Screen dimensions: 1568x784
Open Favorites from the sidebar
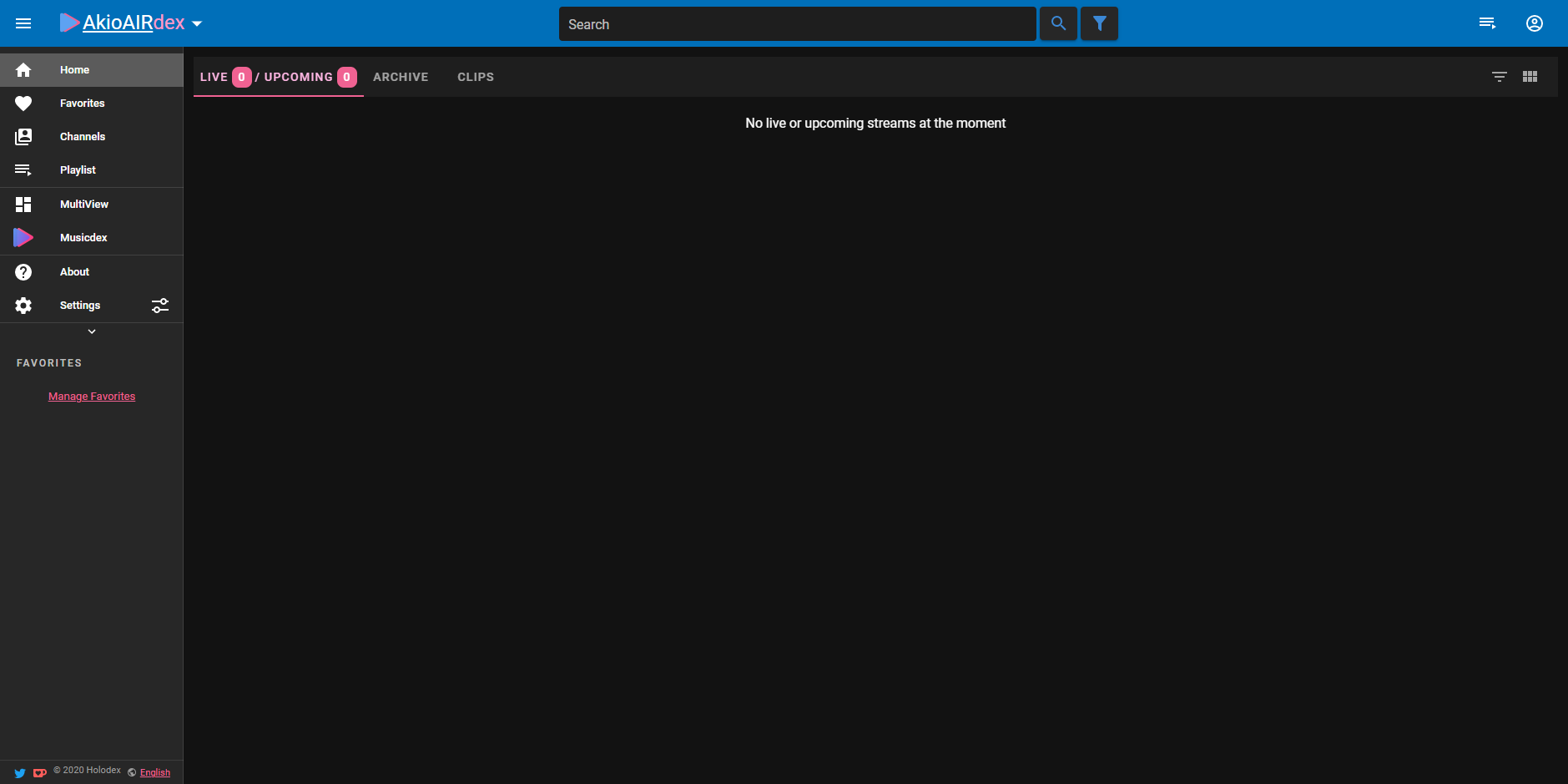tap(92, 104)
